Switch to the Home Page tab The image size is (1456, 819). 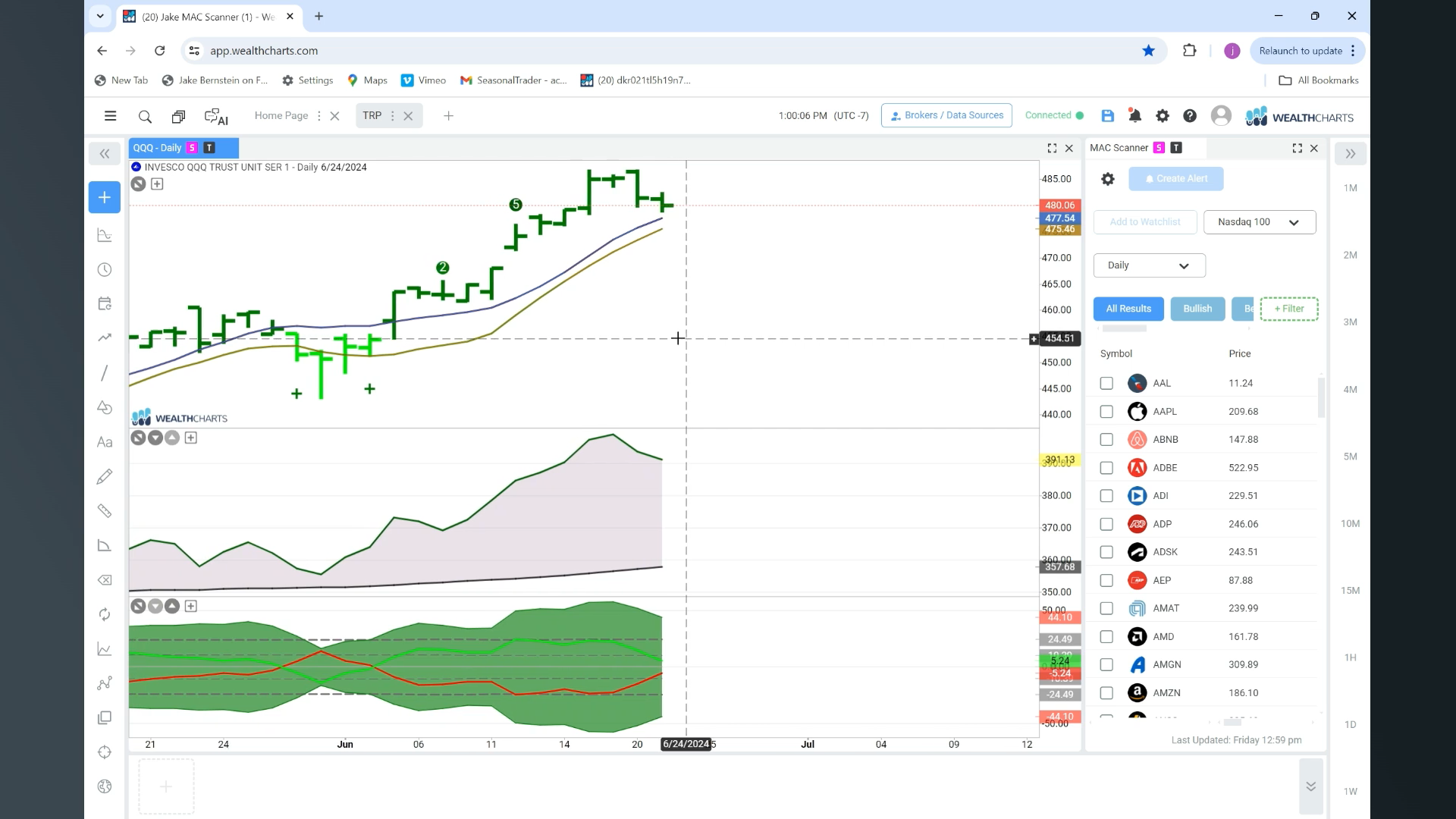click(281, 115)
